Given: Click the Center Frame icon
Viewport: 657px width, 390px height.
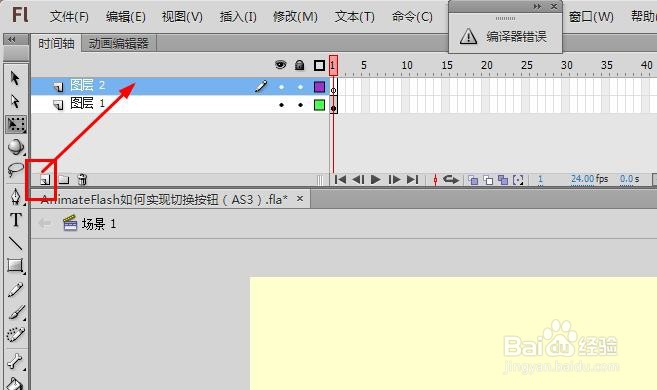Looking at the screenshot, I should [x=435, y=180].
